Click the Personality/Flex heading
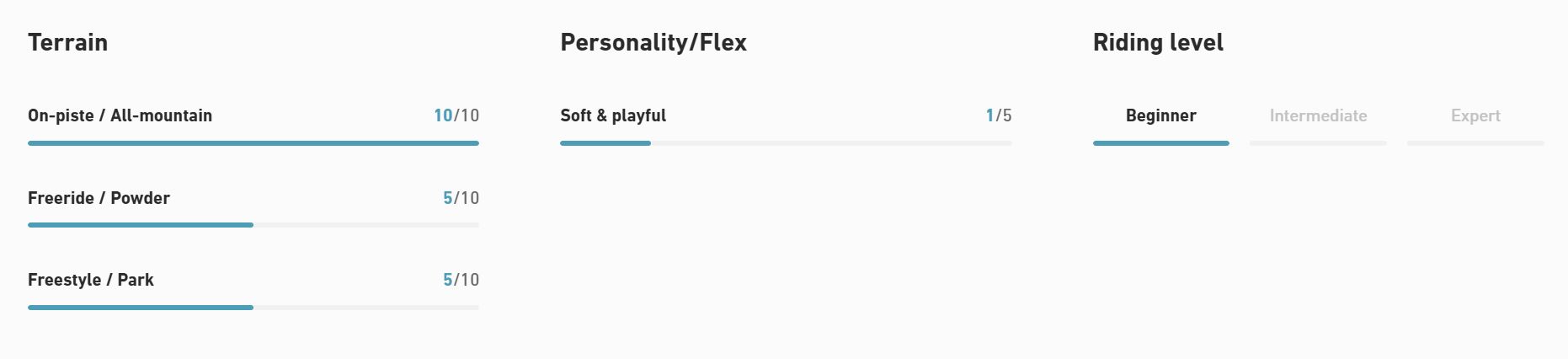This screenshot has height=359, width=1568. pyautogui.click(x=653, y=42)
